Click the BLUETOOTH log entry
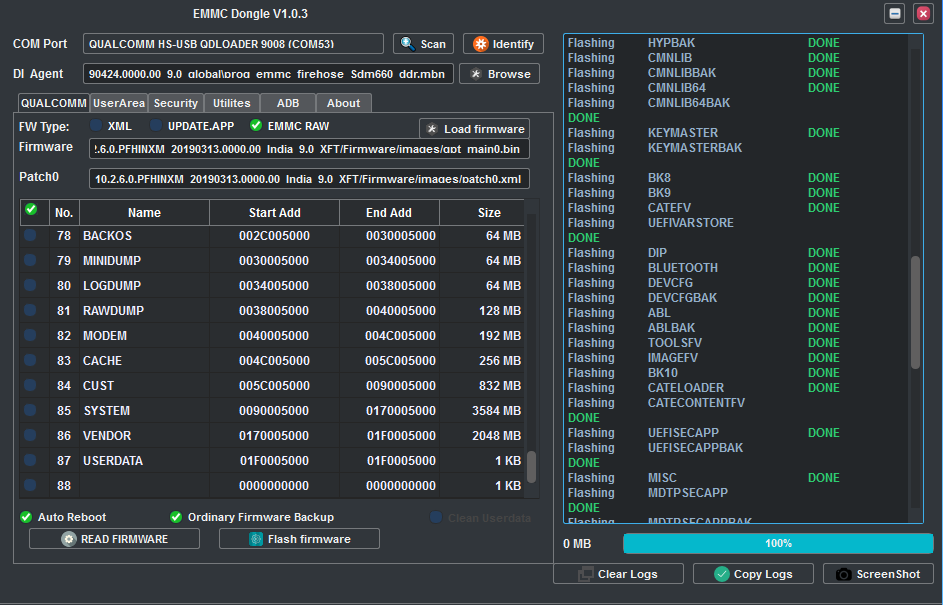This screenshot has height=605, width=943. (683, 268)
